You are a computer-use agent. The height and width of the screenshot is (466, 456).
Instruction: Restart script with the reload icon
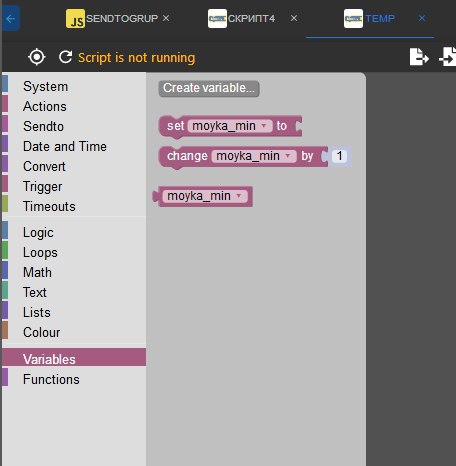pos(66,57)
